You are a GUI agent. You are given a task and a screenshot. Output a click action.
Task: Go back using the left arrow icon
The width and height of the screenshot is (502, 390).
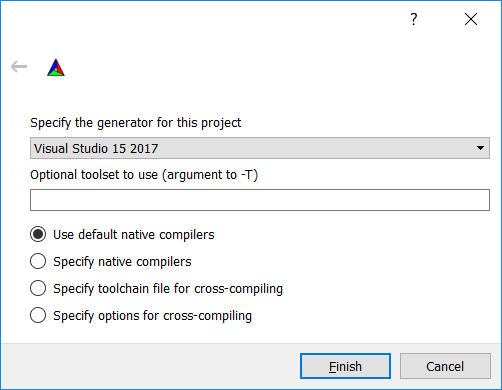[19, 67]
